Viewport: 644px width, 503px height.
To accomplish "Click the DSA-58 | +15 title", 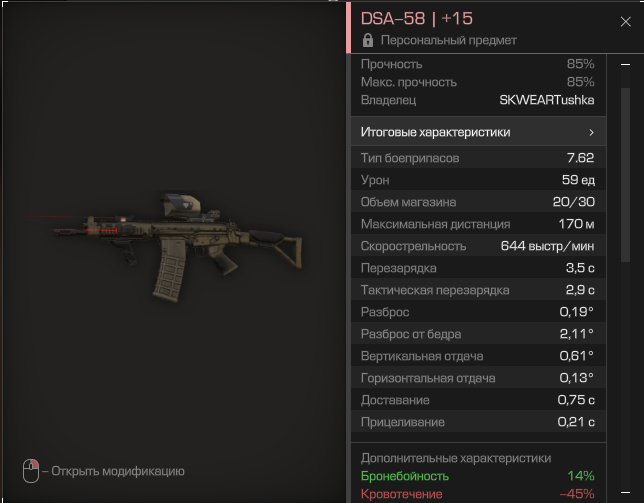I will tap(416, 18).
